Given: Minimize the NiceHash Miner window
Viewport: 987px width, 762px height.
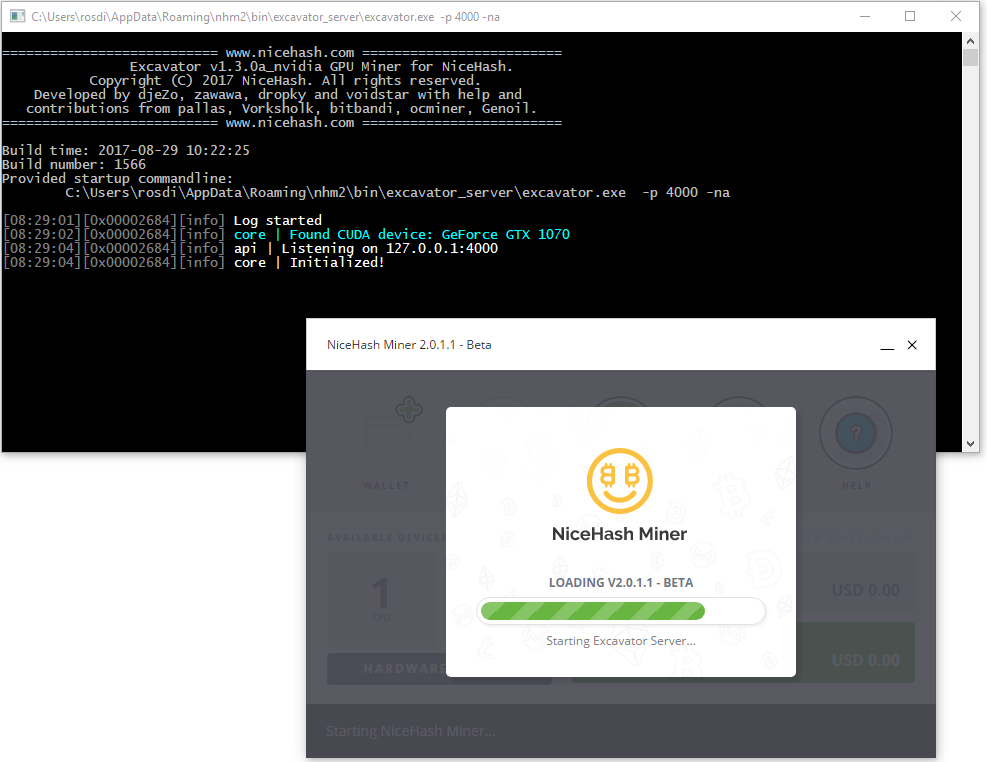Looking at the screenshot, I should (887, 345).
